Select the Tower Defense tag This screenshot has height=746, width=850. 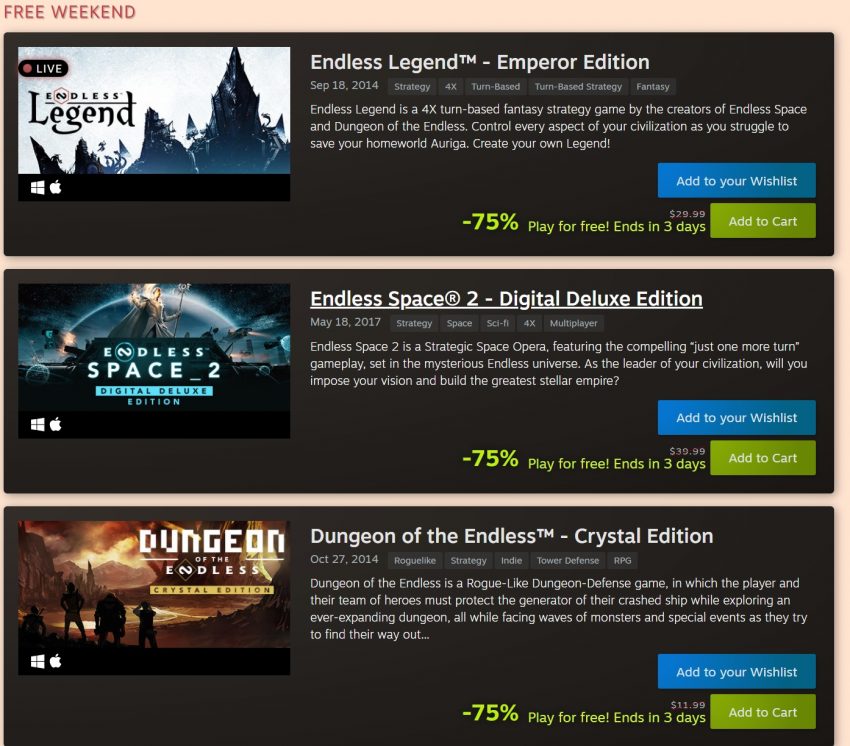(x=568, y=561)
